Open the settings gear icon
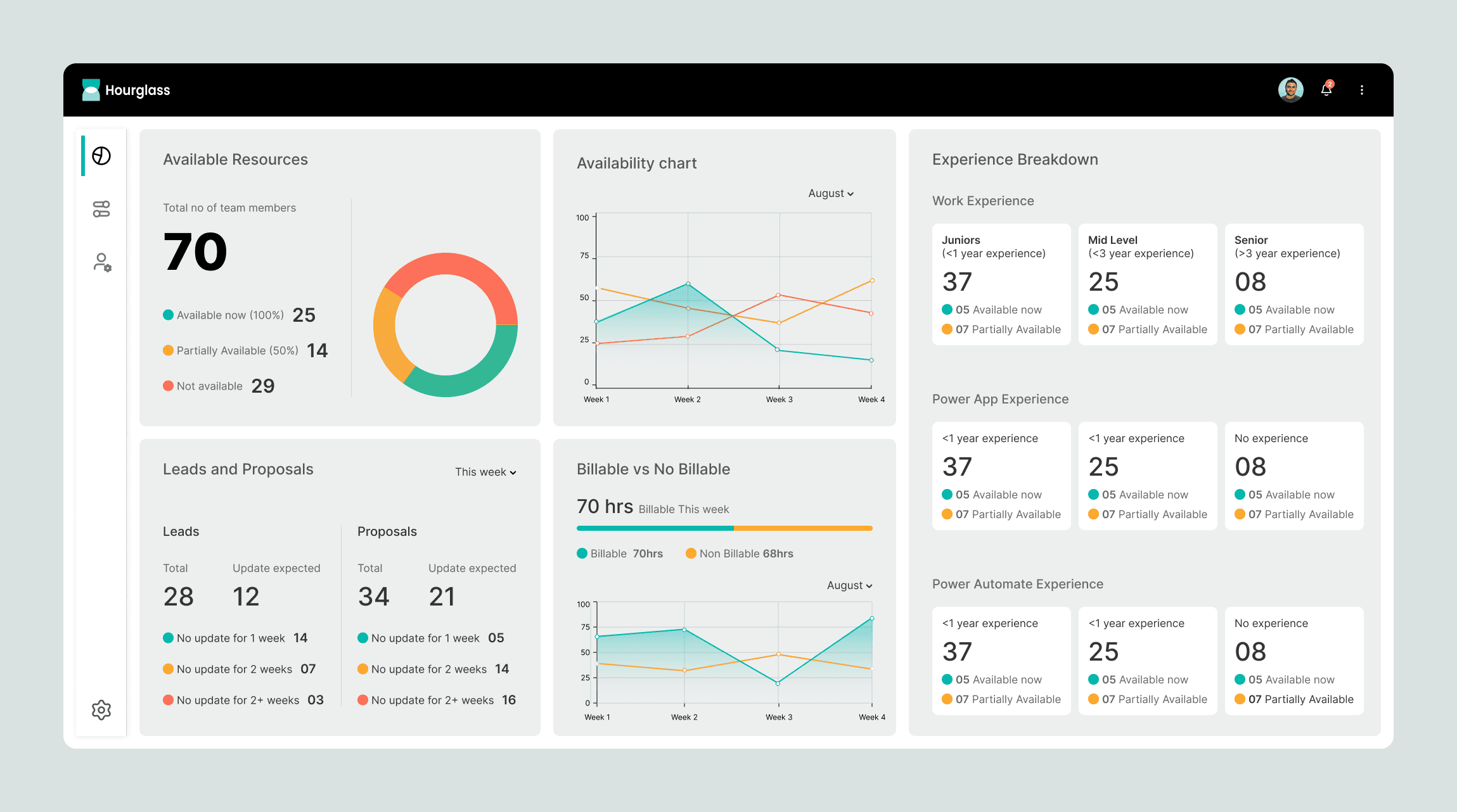This screenshot has height=812, width=1457. click(101, 709)
